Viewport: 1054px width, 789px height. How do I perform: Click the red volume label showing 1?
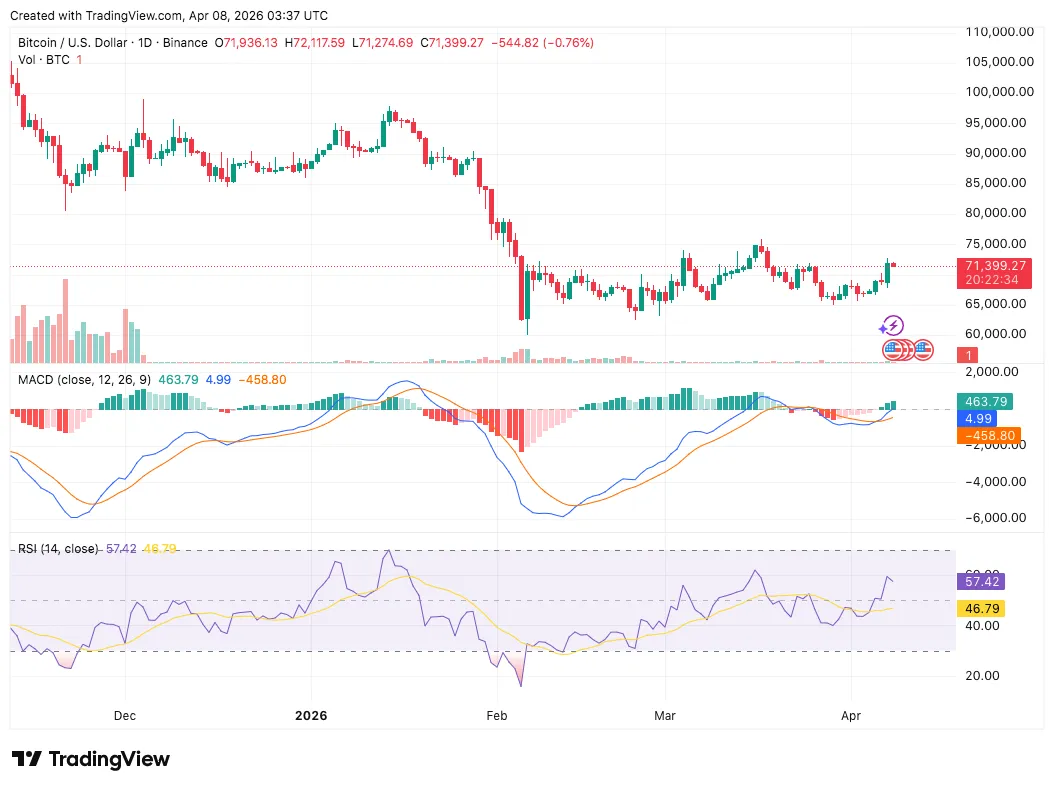point(968,355)
